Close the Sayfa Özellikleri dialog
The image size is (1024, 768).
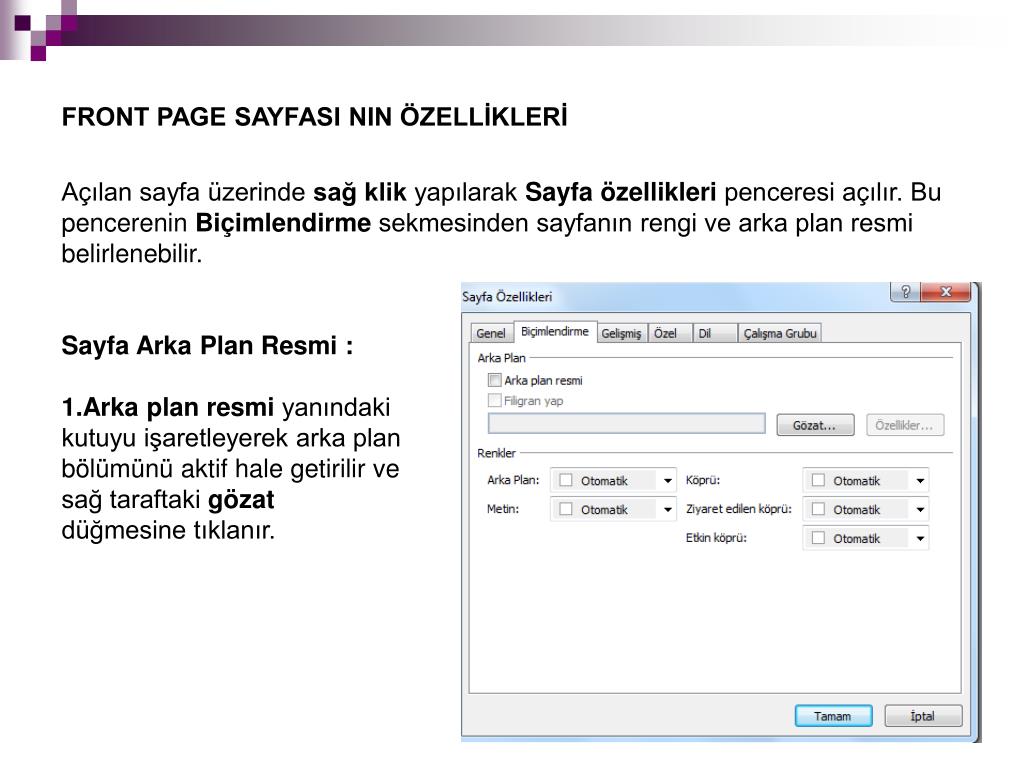pyautogui.click(x=945, y=292)
